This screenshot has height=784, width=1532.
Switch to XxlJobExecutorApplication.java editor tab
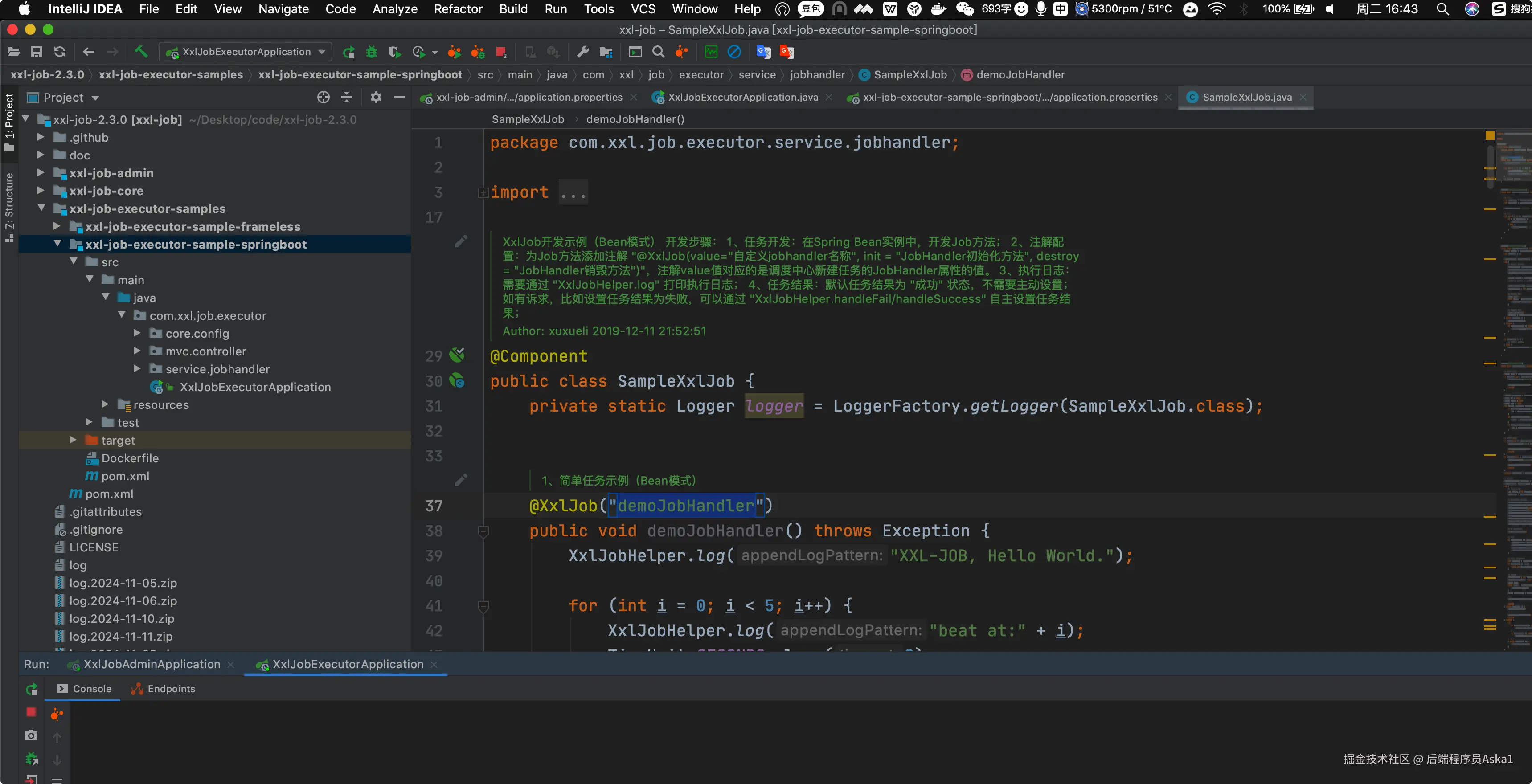(x=742, y=98)
